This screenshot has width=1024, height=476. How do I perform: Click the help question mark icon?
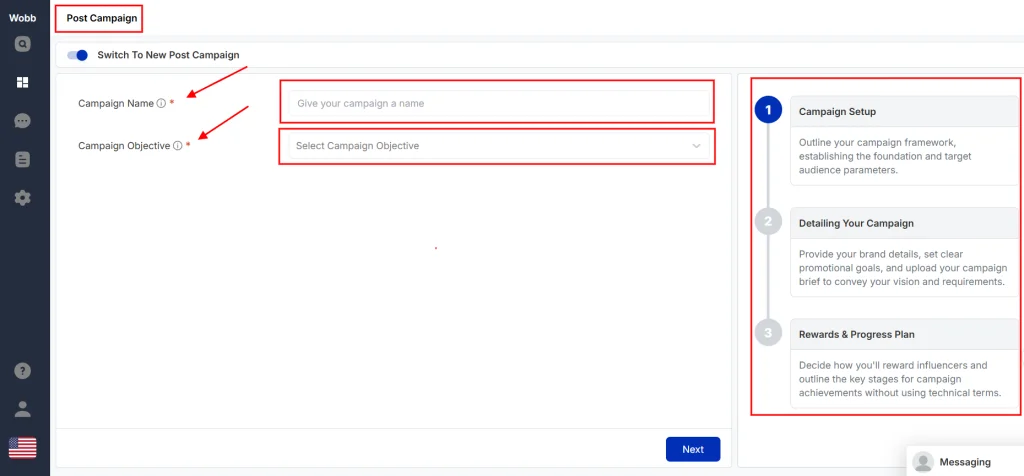pyautogui.click(x=22, y=371)
